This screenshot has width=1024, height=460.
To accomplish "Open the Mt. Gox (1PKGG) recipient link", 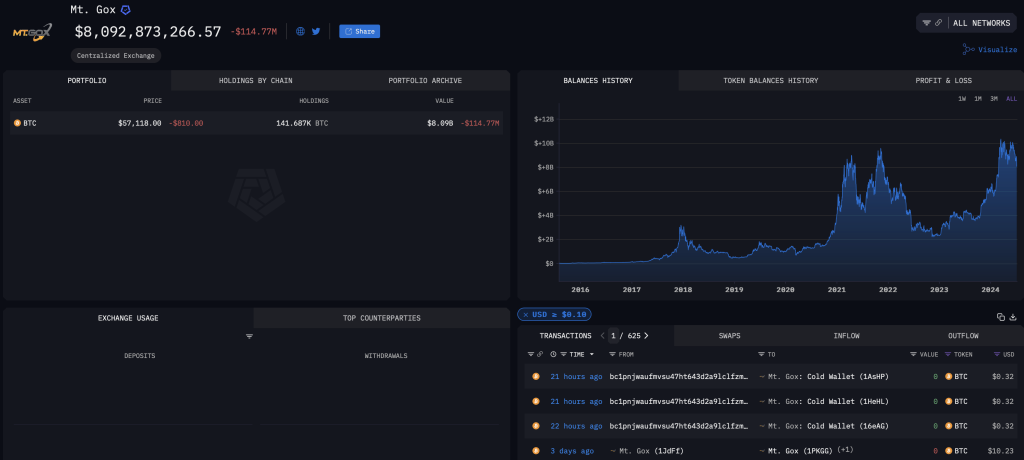I will (x=798, y=450).
